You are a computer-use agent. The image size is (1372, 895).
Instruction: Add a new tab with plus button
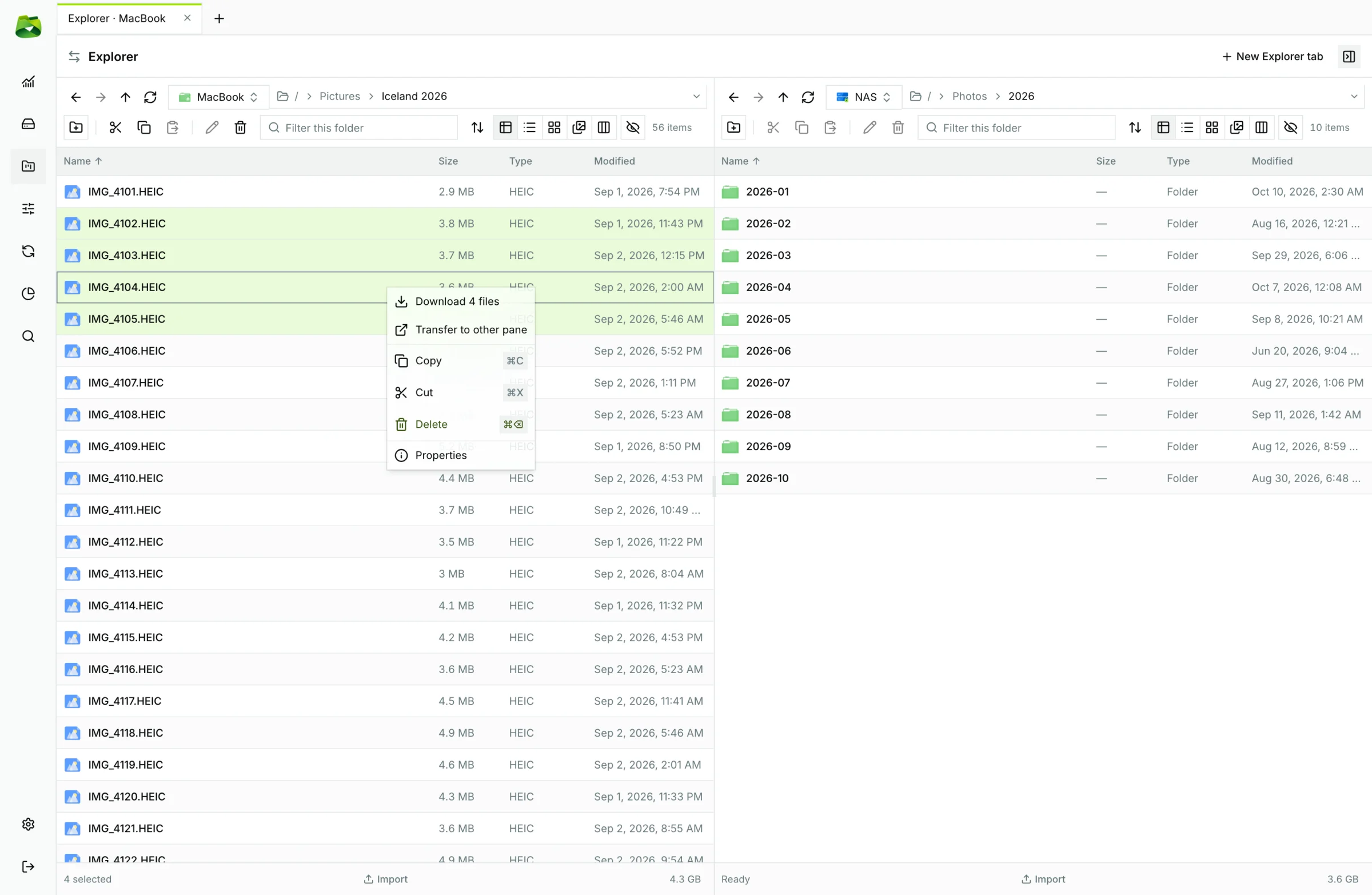click(x=219, y=18)
